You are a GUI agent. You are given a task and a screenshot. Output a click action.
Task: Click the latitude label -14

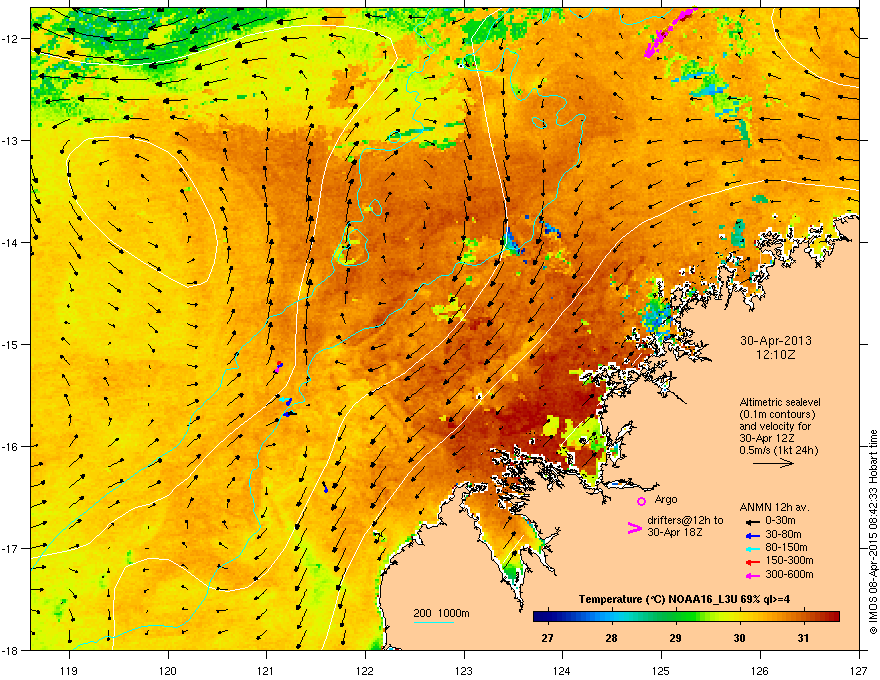[10, 242]
